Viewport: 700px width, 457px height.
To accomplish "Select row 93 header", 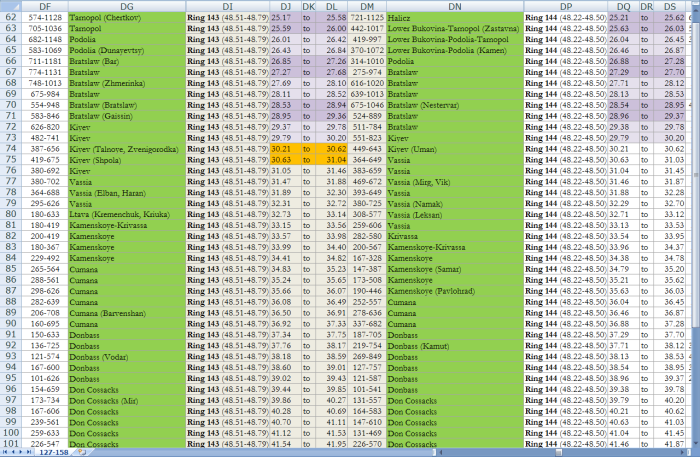I will (x=10, y=356).
